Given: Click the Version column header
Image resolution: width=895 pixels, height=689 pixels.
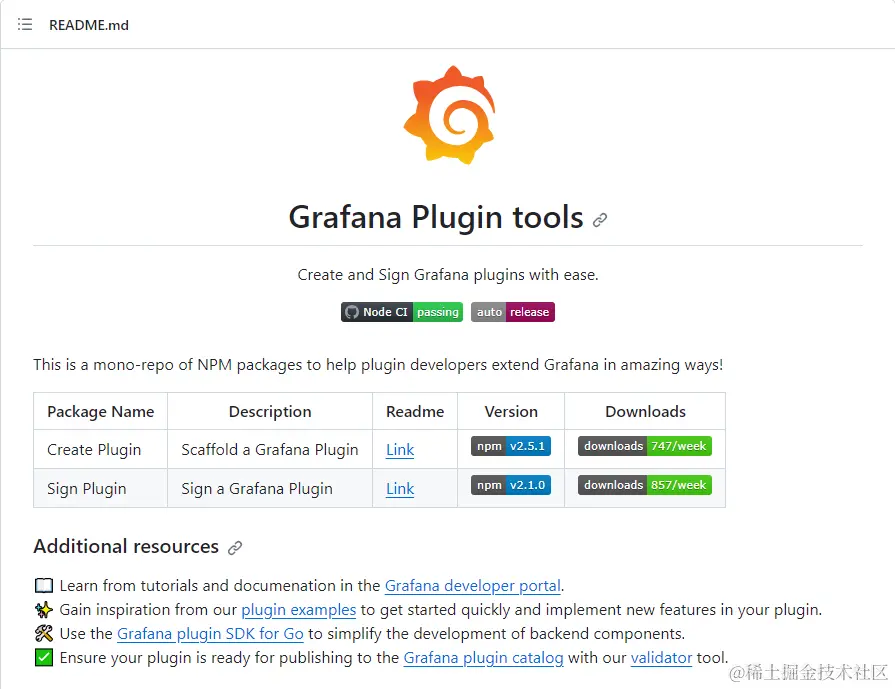Looking at the screenshot, I should tap(511, 412).
